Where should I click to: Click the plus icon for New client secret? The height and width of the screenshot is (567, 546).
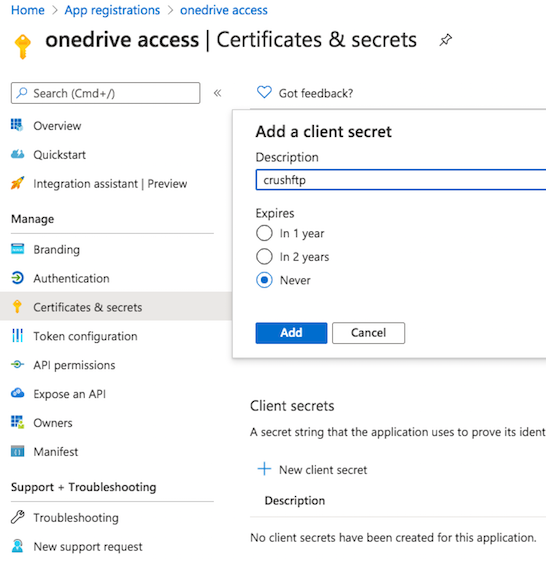[264, 469]
